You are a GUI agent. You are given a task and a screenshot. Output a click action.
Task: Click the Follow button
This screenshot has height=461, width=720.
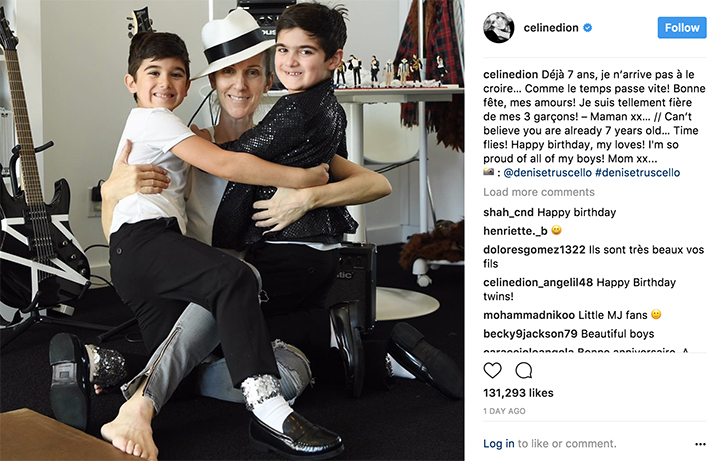[682, 28]
